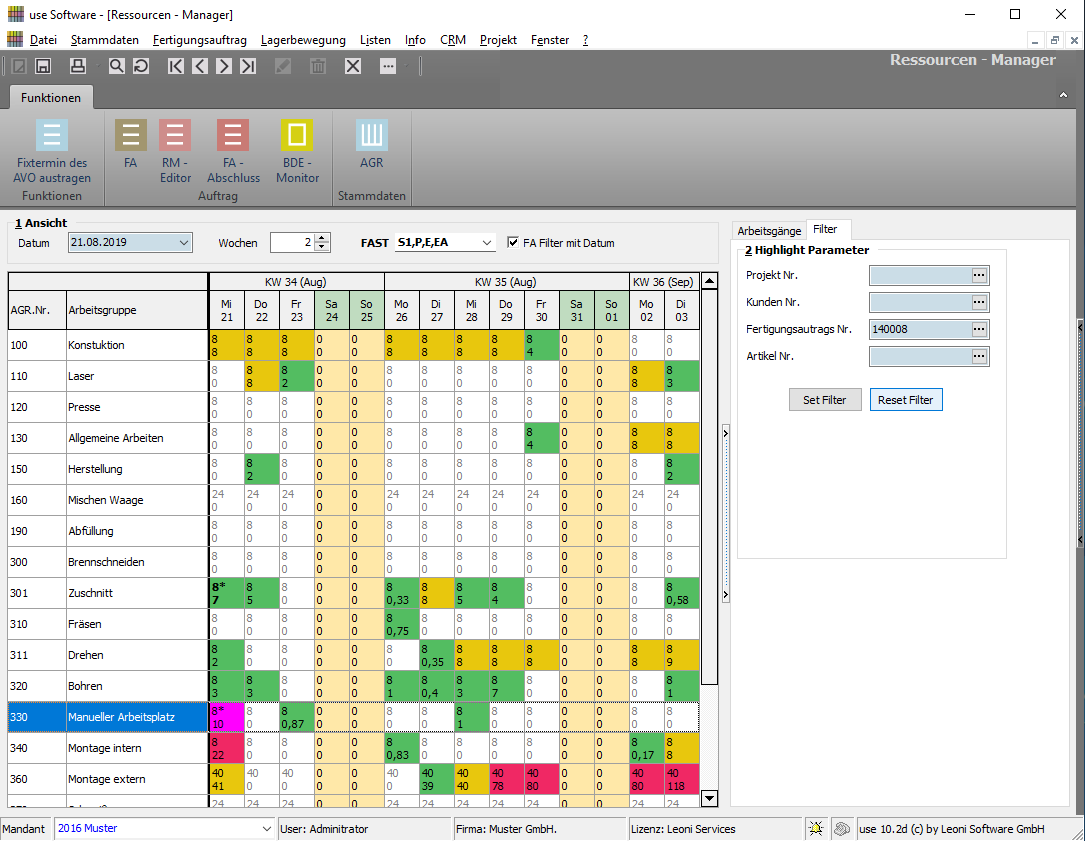Open the Projekt menu

pos(498,40)
